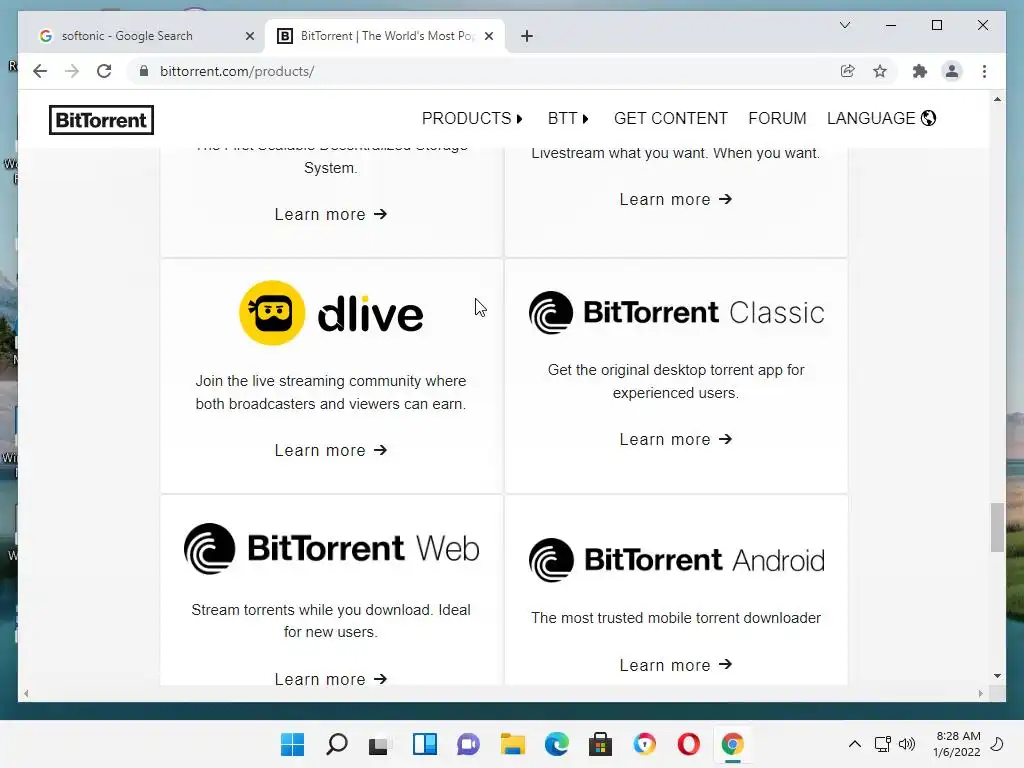Open the FORUM link
The width and height of the screenshot is (1024, 768).
coord(777,118)
